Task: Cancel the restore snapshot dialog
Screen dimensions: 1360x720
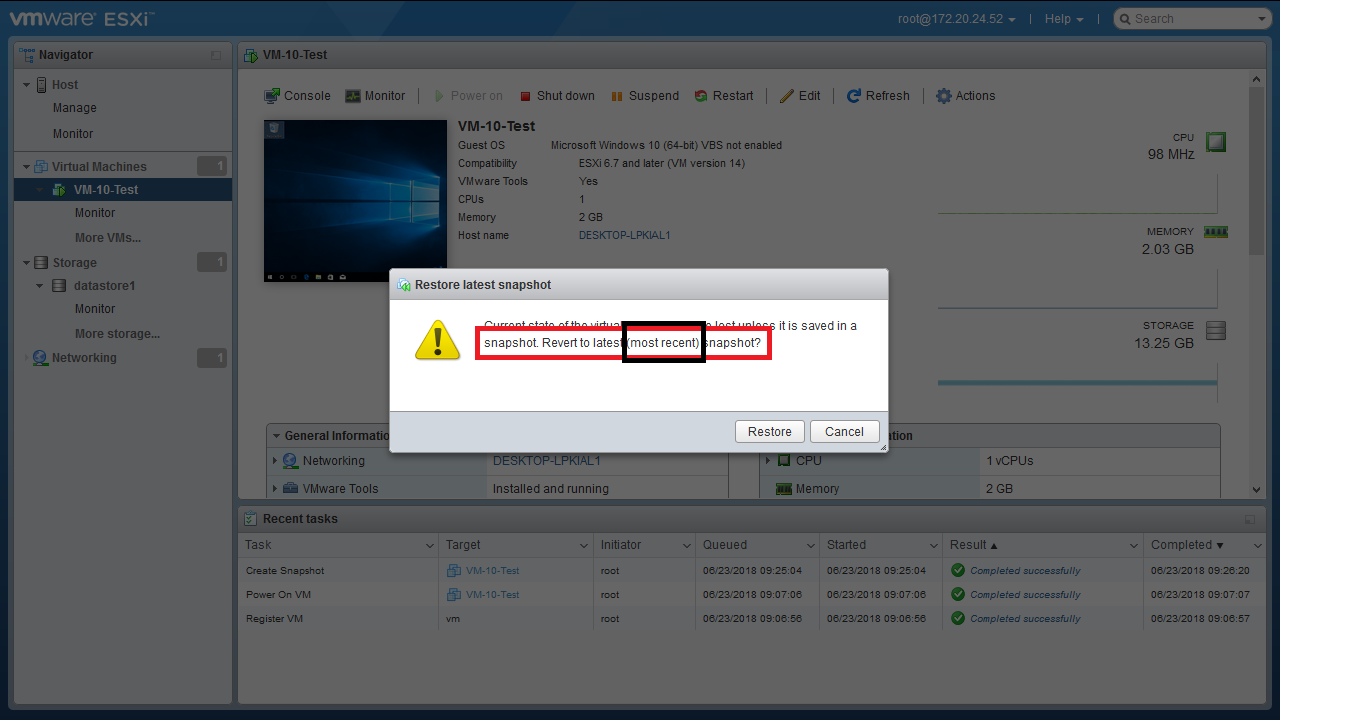Action: point(844,432)
